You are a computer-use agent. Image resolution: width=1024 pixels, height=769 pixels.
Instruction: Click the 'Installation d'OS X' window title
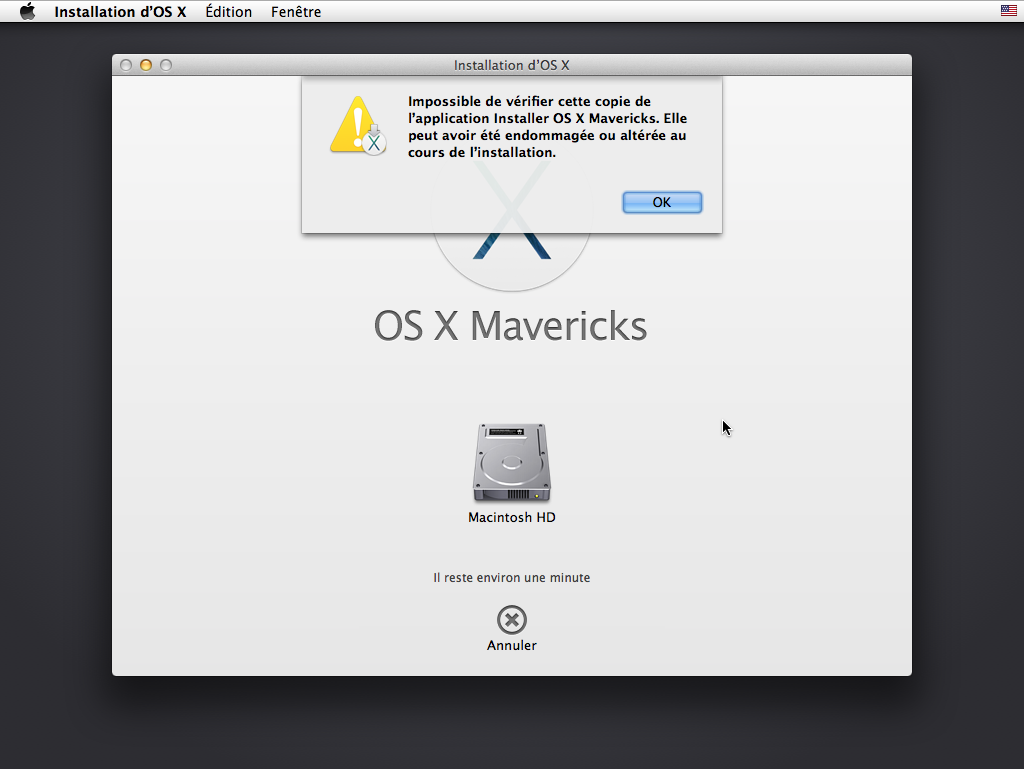pos(512,65)
